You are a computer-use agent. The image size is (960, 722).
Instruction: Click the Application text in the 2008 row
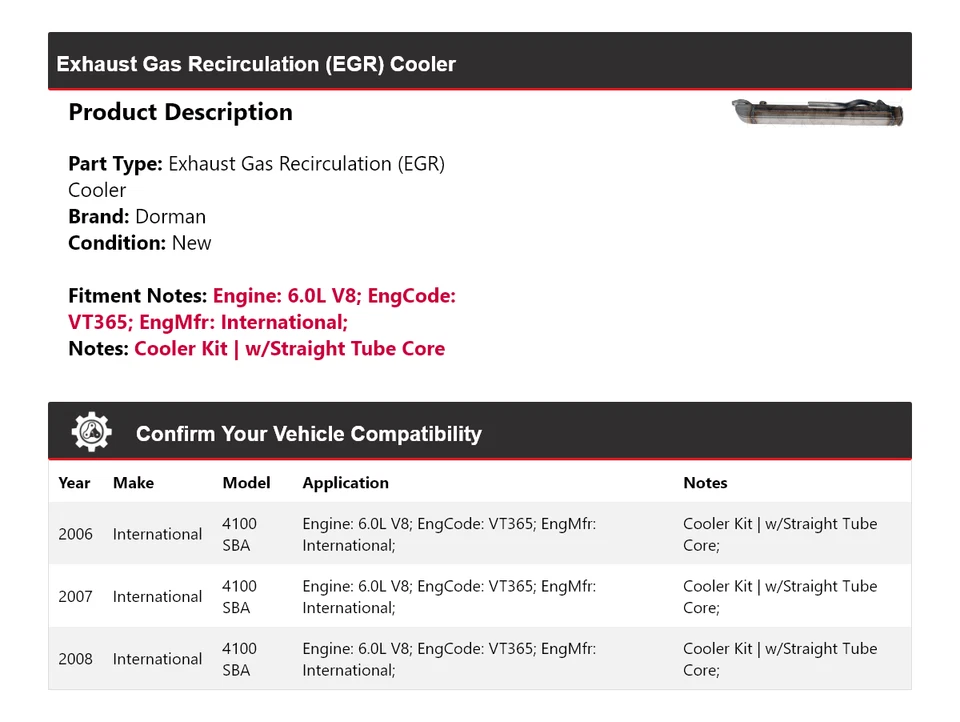coord(449,659)
